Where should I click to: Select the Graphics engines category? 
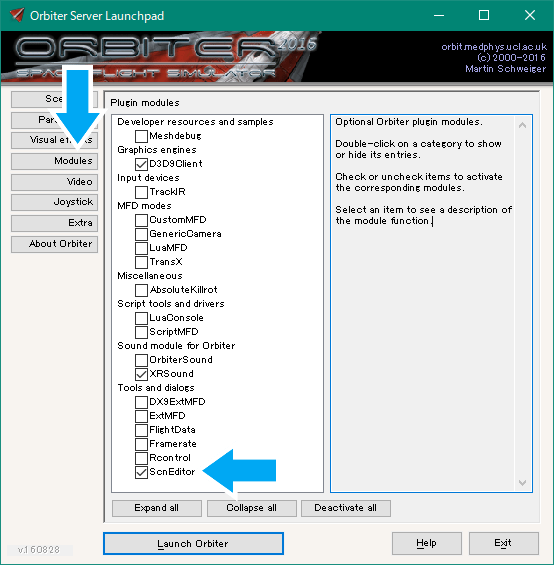tap(157, 150)
